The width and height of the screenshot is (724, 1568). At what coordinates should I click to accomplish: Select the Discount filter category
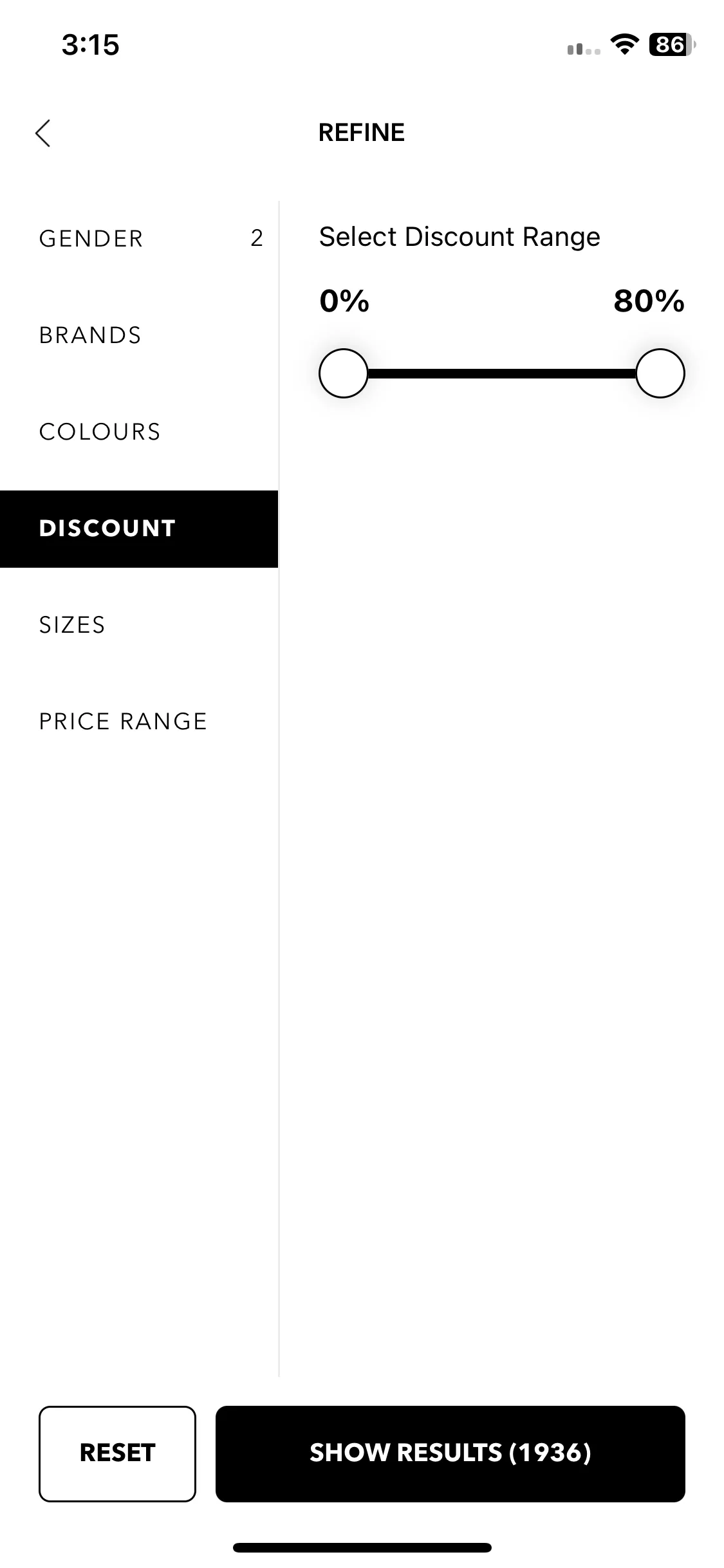tap(139, 528)
